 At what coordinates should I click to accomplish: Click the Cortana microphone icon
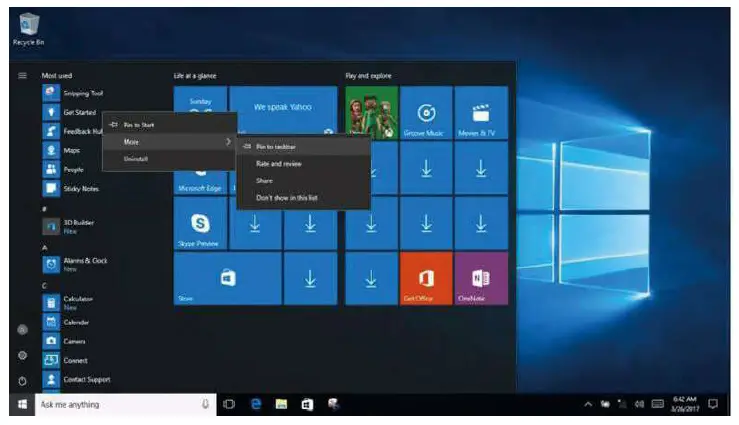point(205,404)
